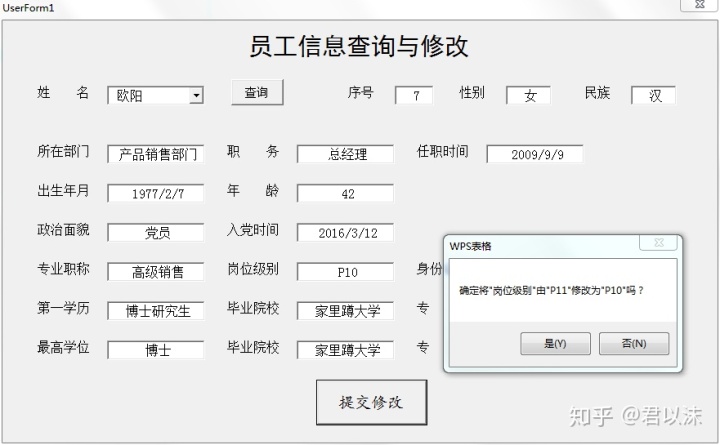The image size is (720, 445).
Task: Click the 员工信息查询与修改 heading
Action: coord(359,46)
